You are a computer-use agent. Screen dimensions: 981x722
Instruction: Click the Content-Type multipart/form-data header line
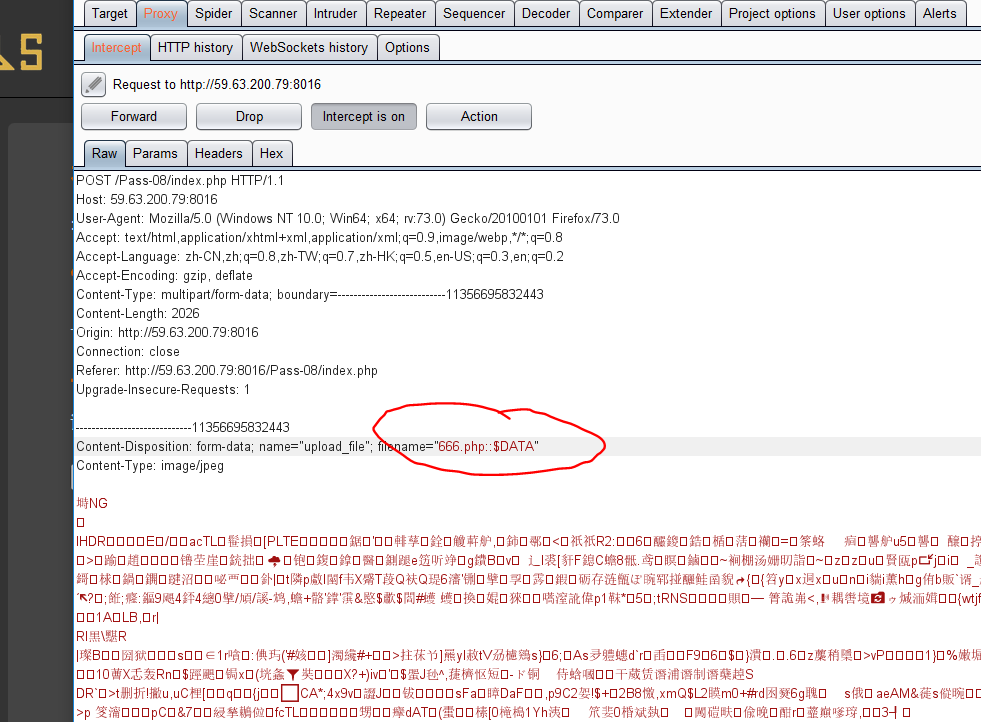point(310,294)
